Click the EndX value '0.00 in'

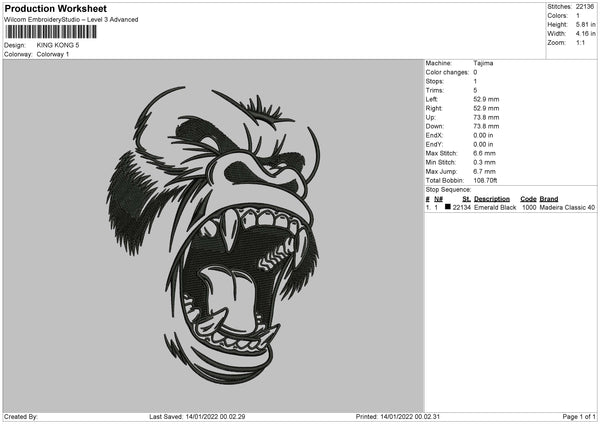tap(483, 135)
